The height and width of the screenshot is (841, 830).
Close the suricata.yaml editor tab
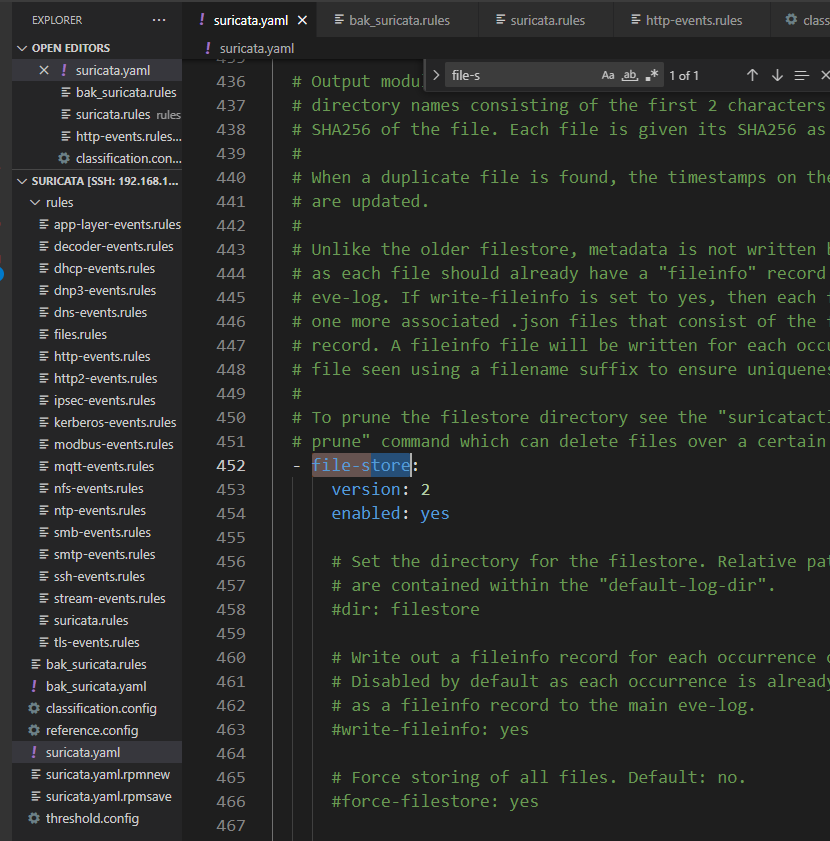(303, 20)
